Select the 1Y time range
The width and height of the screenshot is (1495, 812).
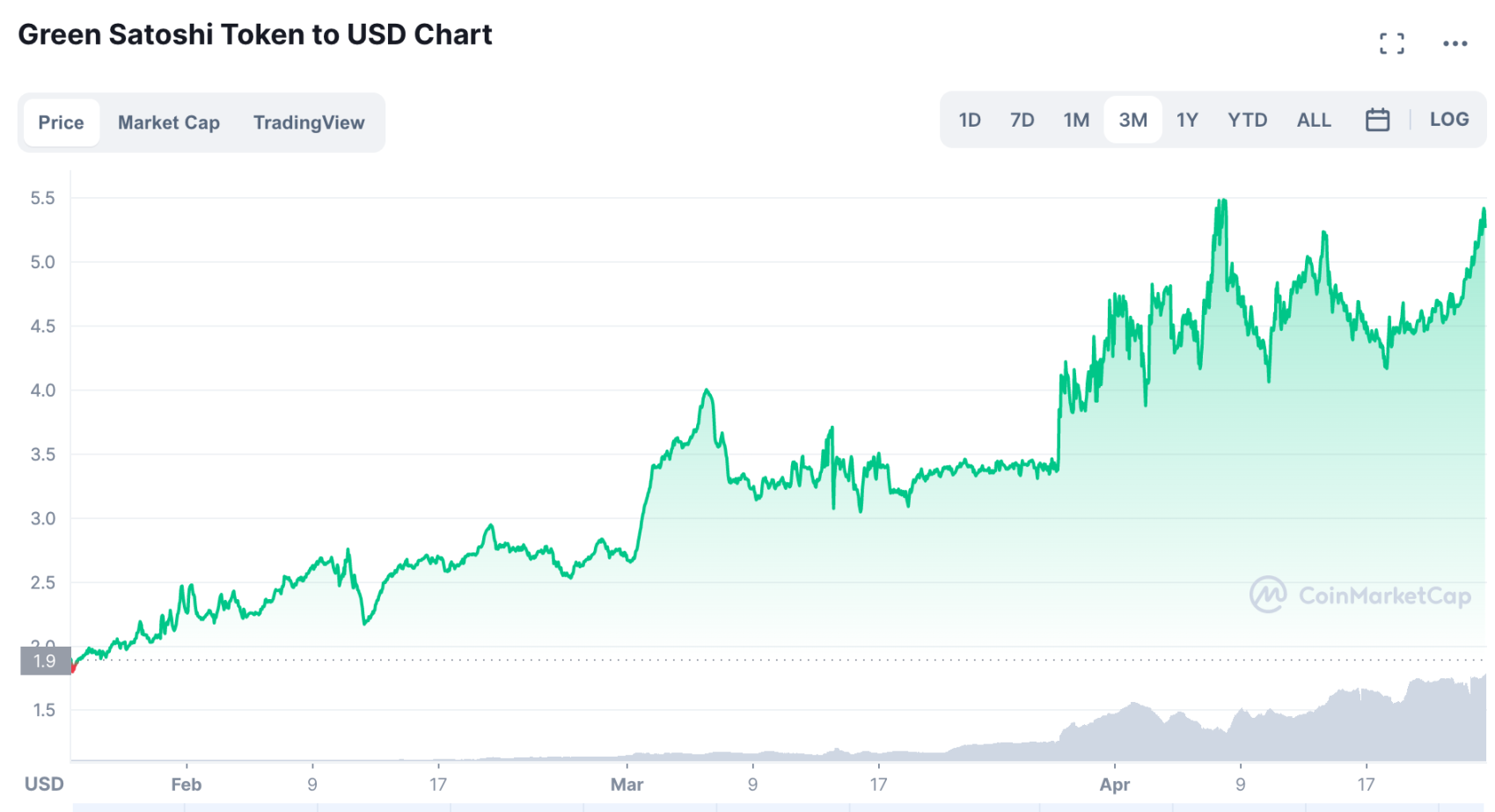click(x=1187, y=120)
